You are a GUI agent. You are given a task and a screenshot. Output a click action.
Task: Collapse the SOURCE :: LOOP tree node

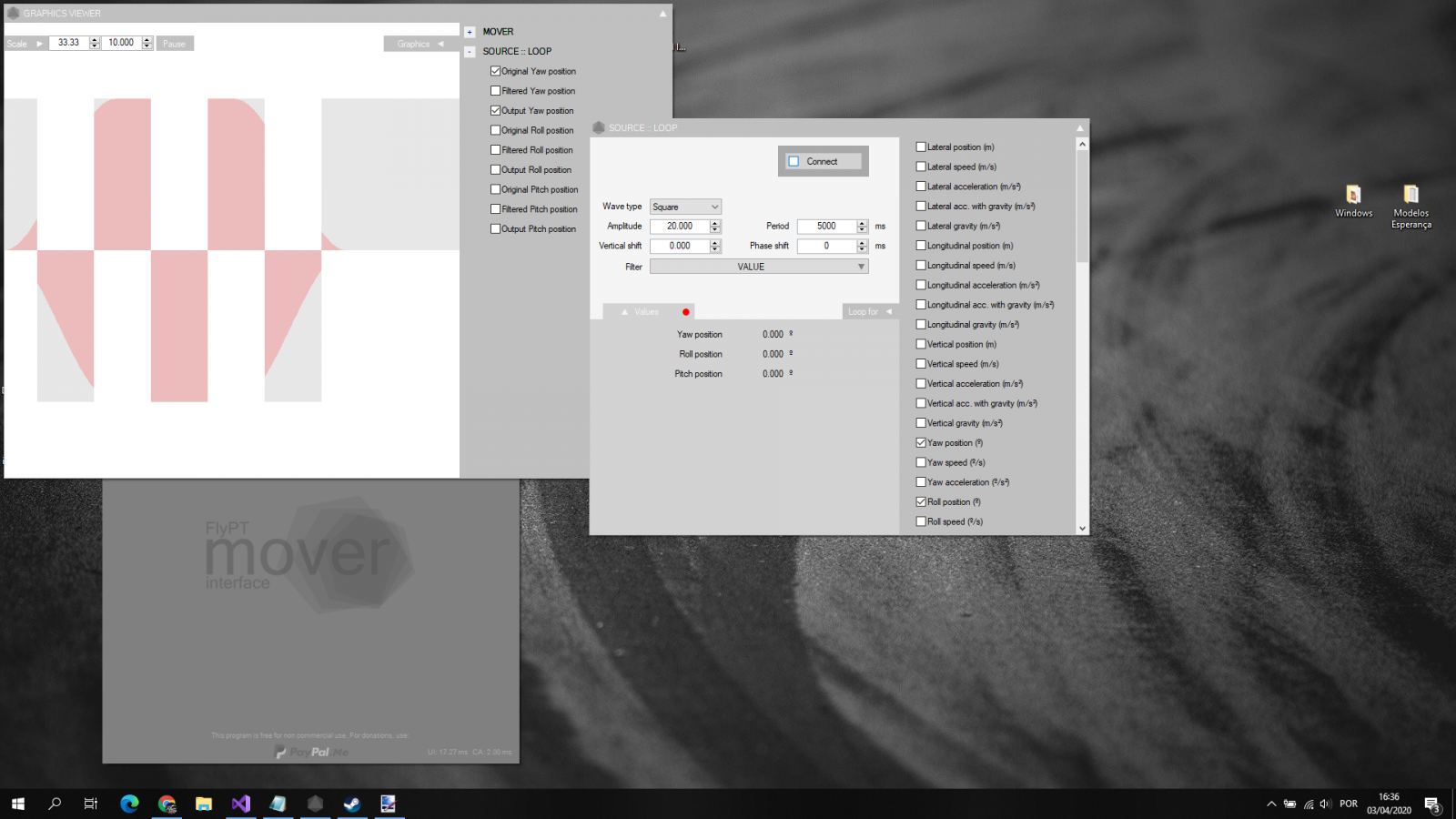tap(470, 52)
